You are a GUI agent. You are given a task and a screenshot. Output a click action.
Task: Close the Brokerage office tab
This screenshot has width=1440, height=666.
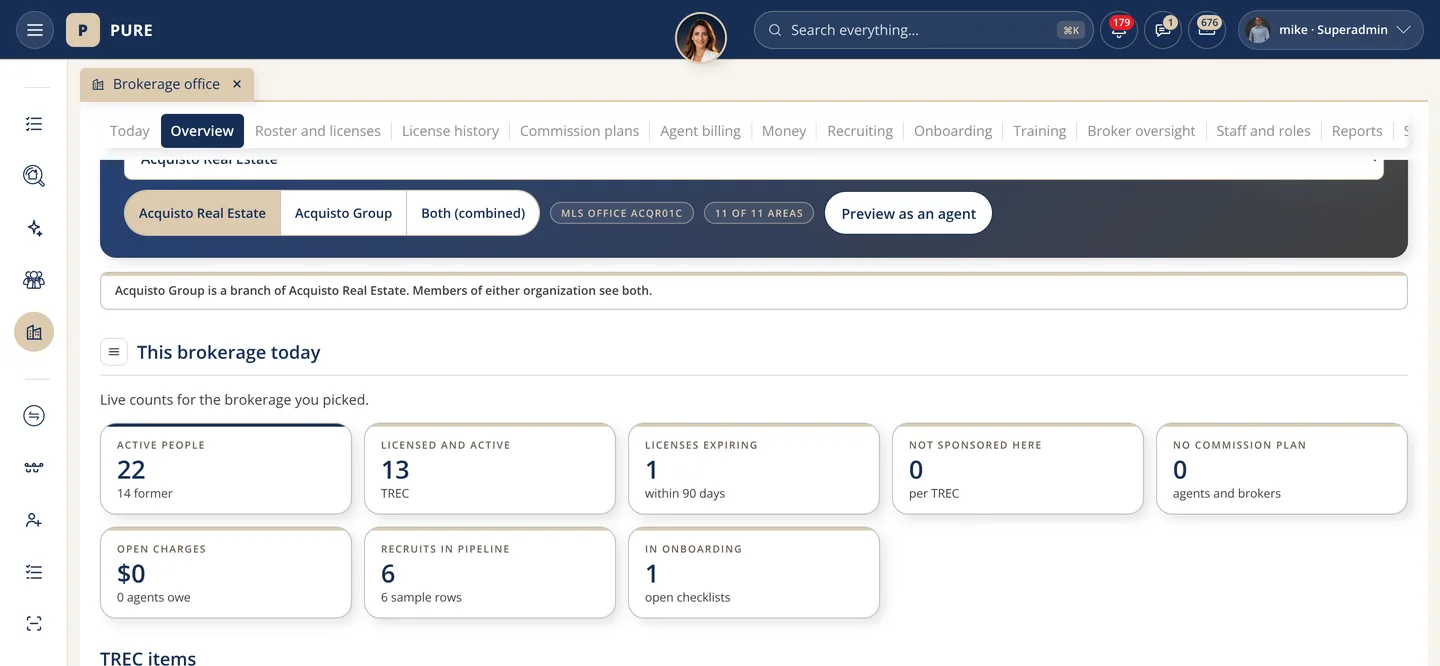click(237, 84)
